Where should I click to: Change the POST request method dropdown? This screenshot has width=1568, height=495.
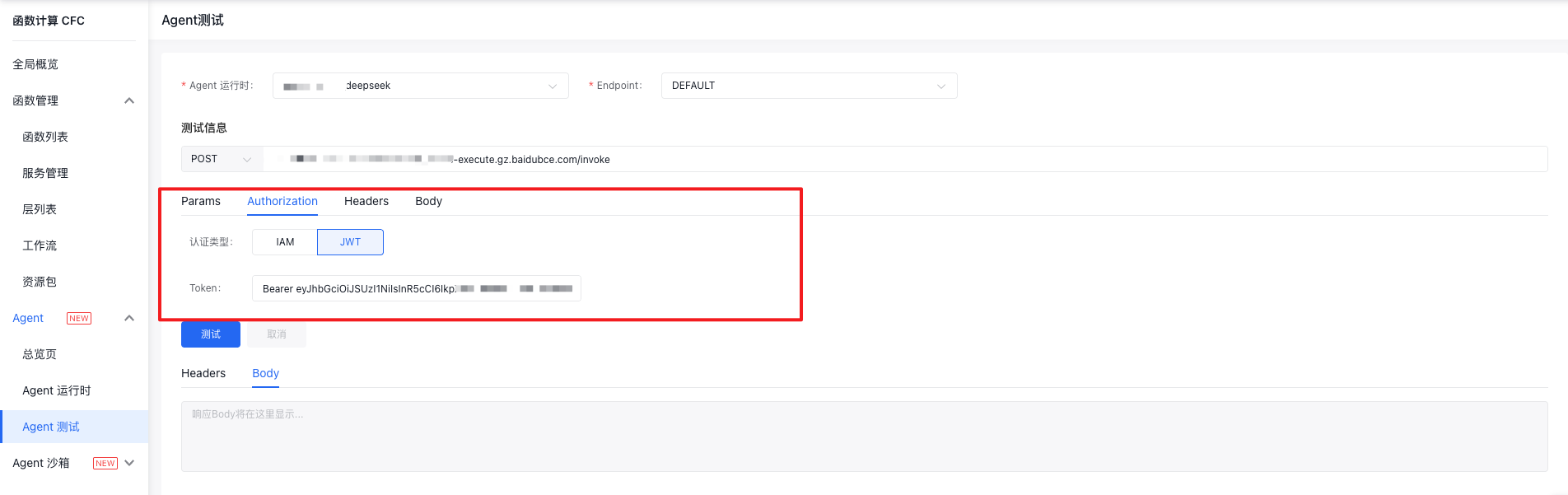222,159
